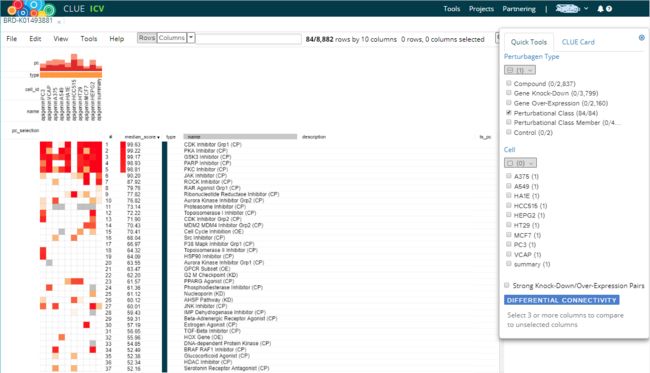Viewport: 650px width, 373px height.
Task: Close the Quick Tools side panel
Action: tap(642, 38)
